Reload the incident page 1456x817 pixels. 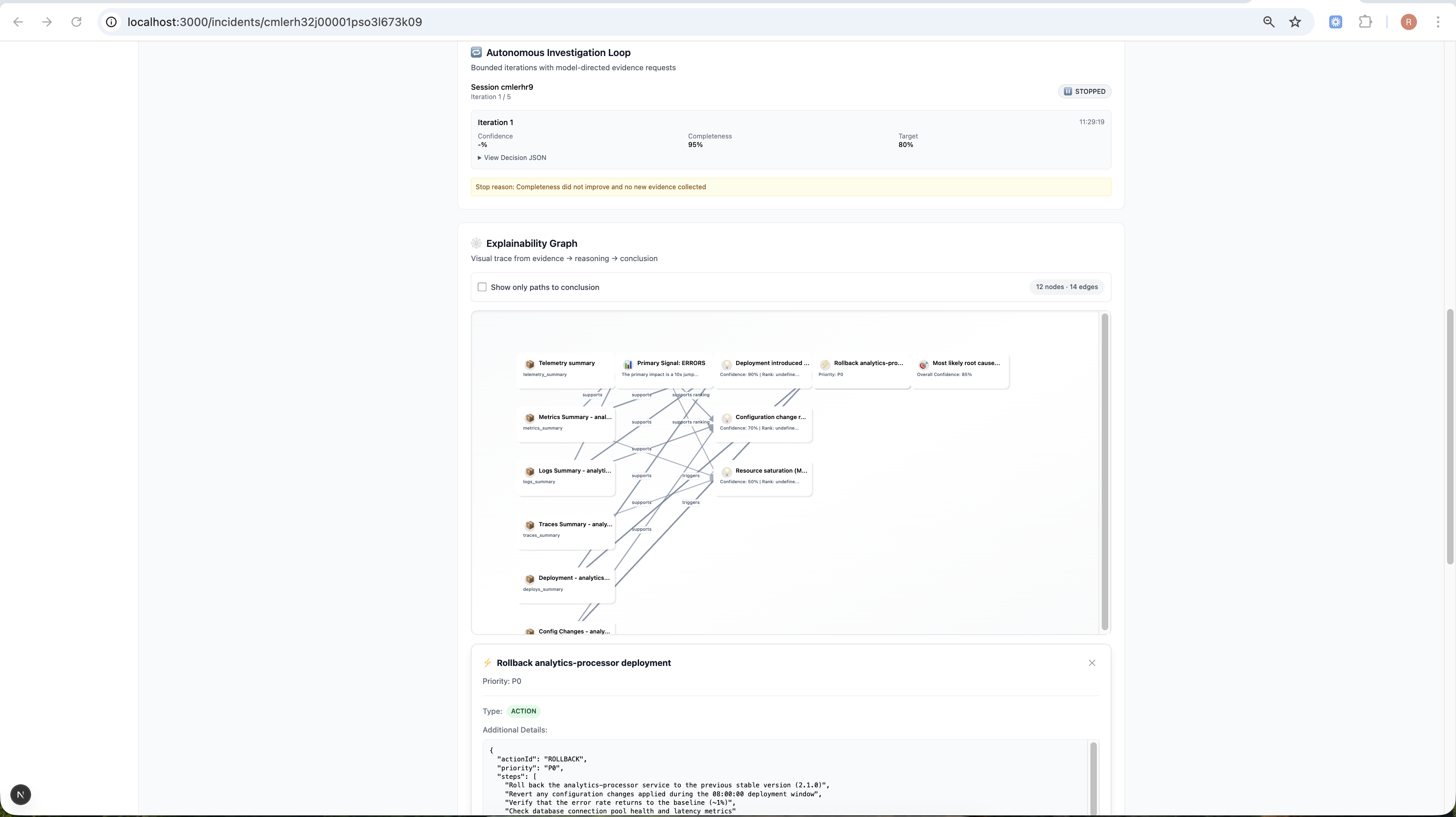pyautogui.click(x=76, y=22)
